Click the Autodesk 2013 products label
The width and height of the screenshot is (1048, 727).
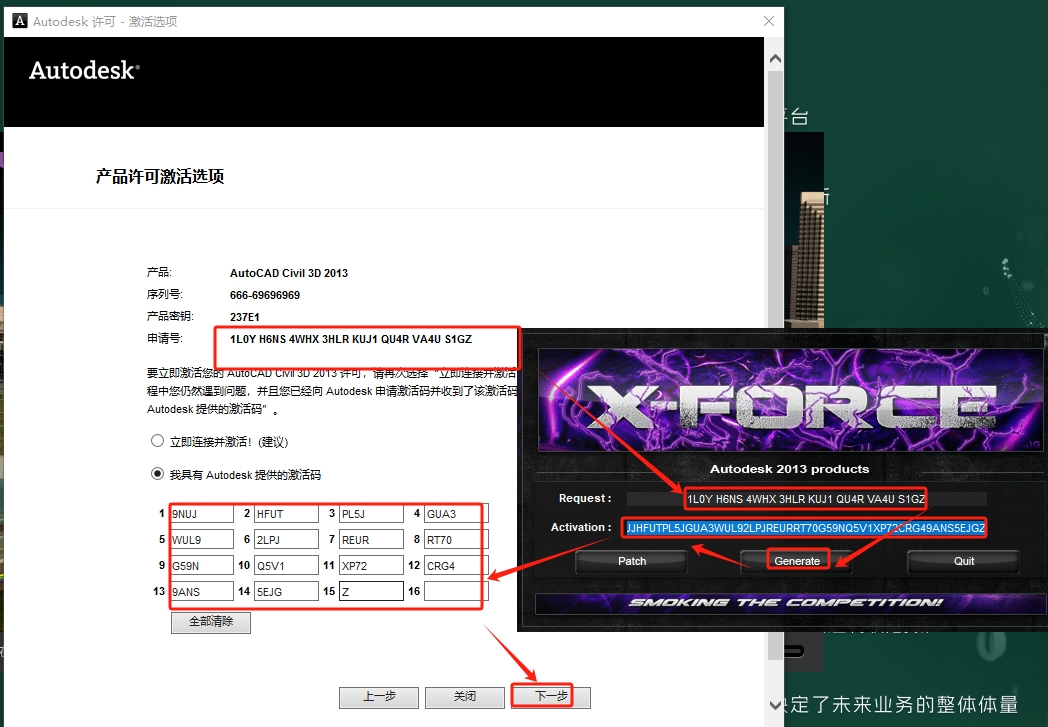coord(789,469)
